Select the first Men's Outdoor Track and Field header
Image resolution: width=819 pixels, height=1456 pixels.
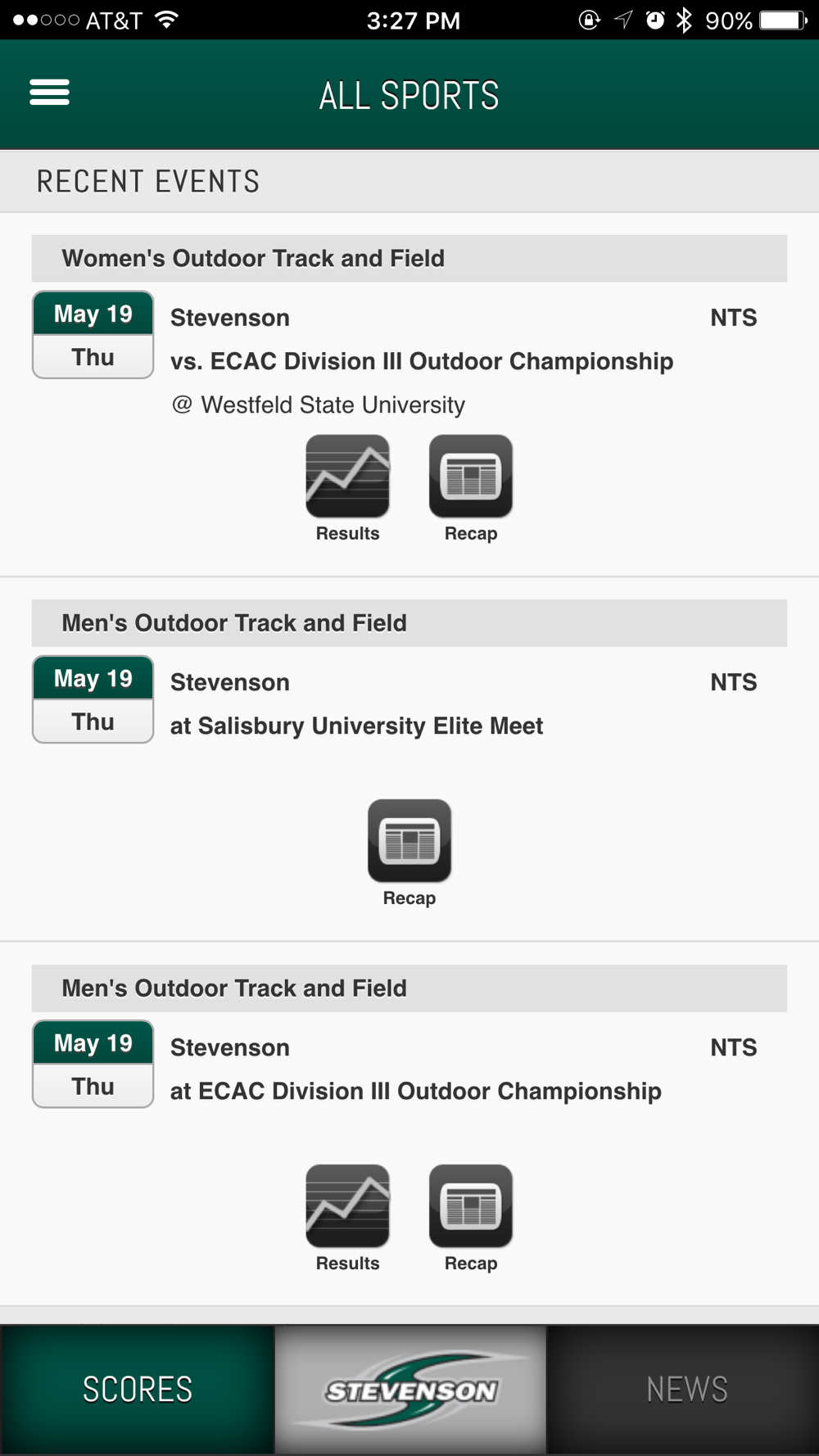409,623
